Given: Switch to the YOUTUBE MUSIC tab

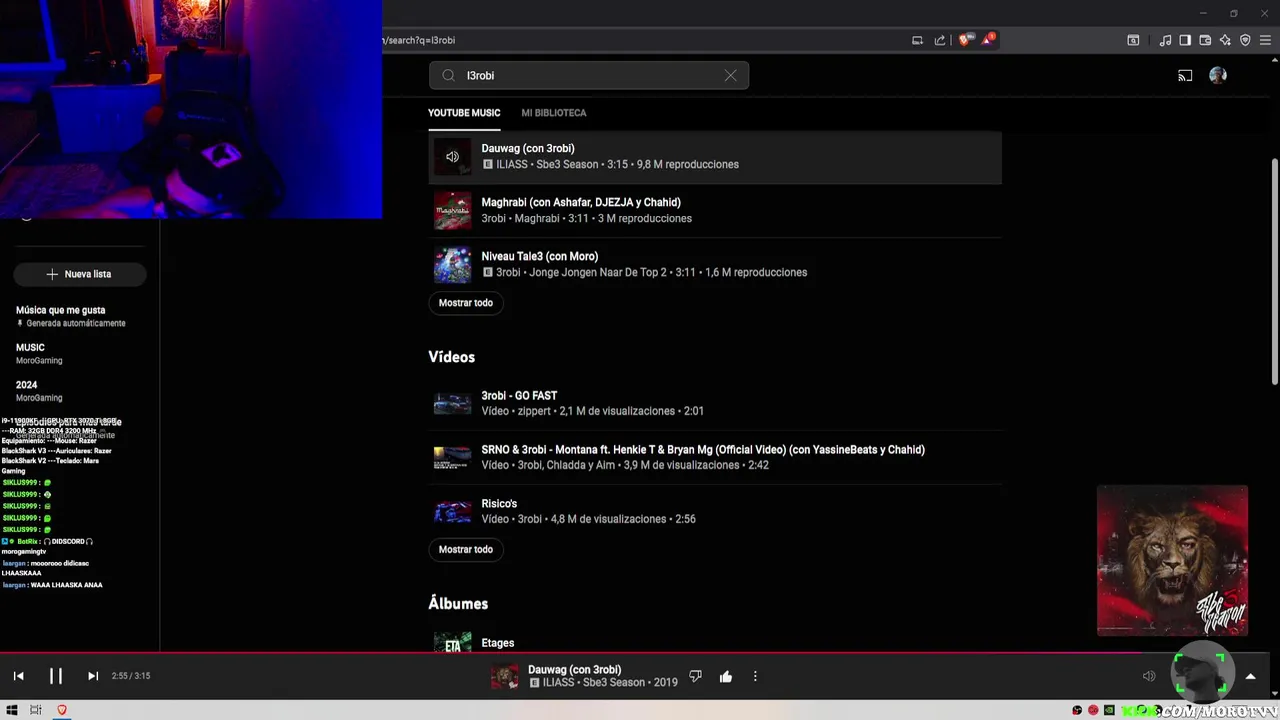Looking at the screenshot, I should 464,113.
